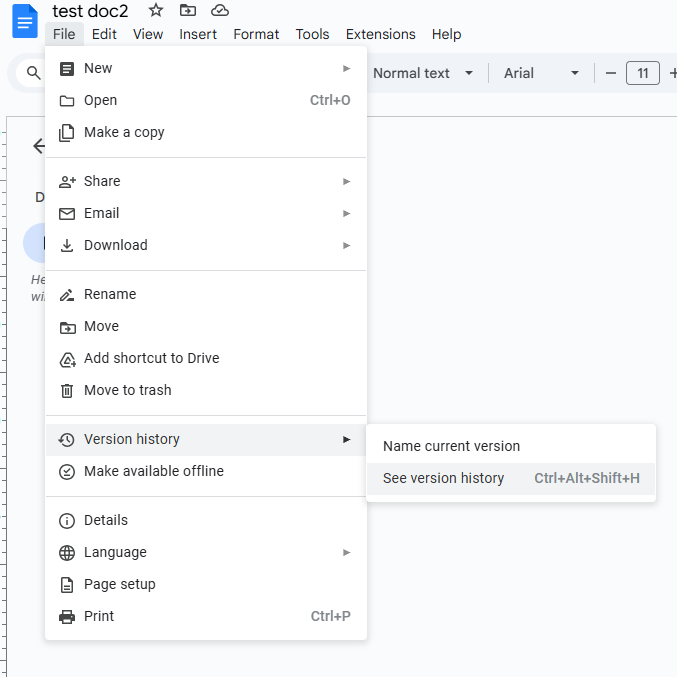Open Page setup from File menu
677x677 pixels.
[x=119, y=584]
